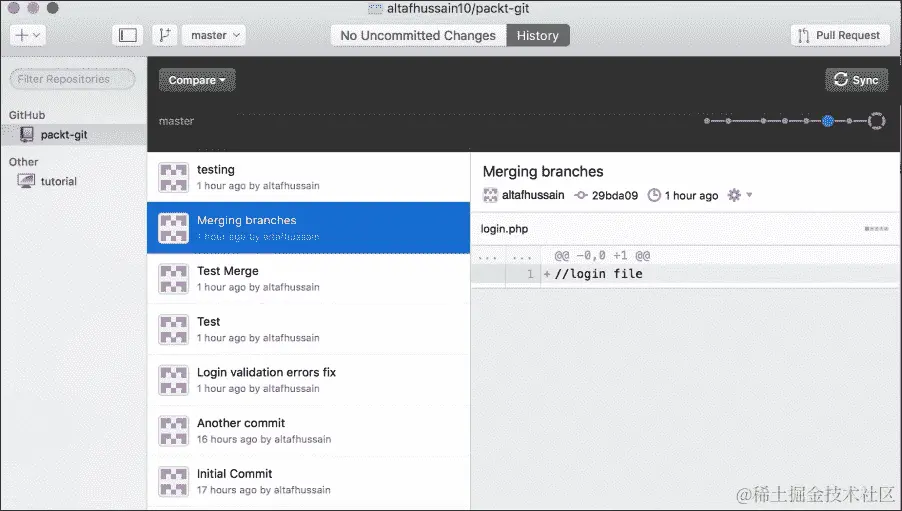Click the tutorial computer icon
This screenshot has height=511, width=902.
[26, 181]
